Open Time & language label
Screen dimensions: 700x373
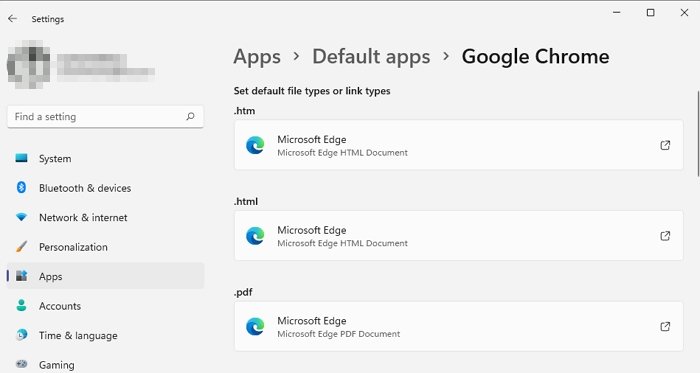[78, 336]
